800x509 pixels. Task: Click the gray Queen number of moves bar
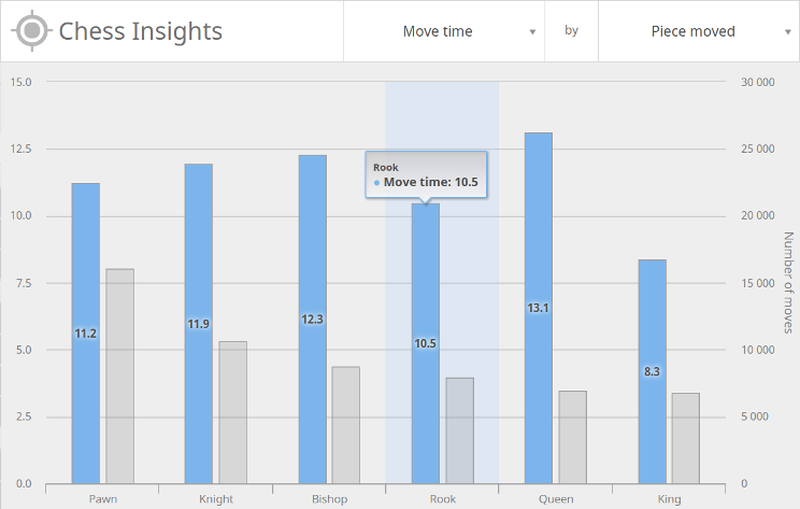572,437
